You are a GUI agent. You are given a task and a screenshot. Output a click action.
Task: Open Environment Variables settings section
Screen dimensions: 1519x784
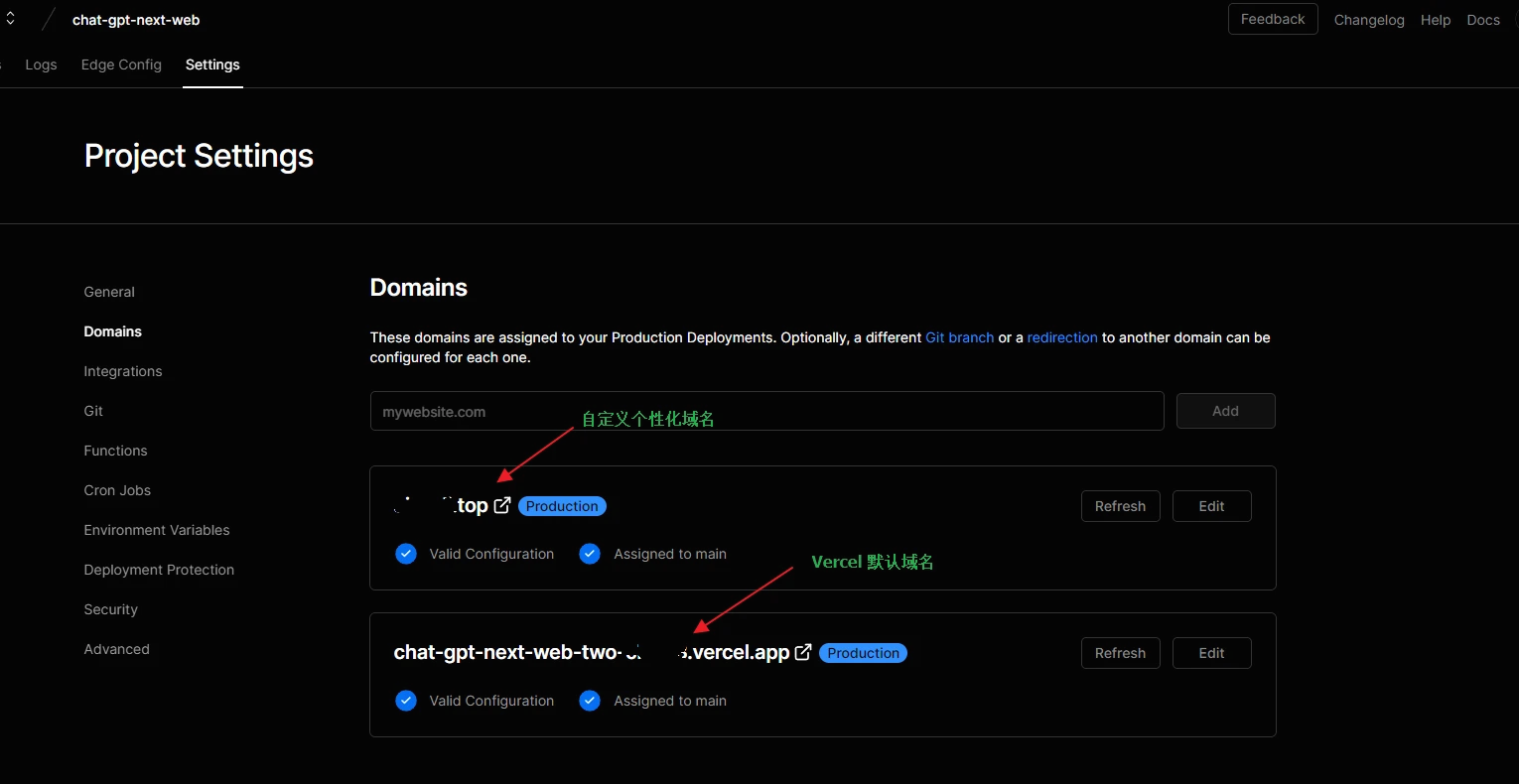pyautogui.click(x=157, y=530)
